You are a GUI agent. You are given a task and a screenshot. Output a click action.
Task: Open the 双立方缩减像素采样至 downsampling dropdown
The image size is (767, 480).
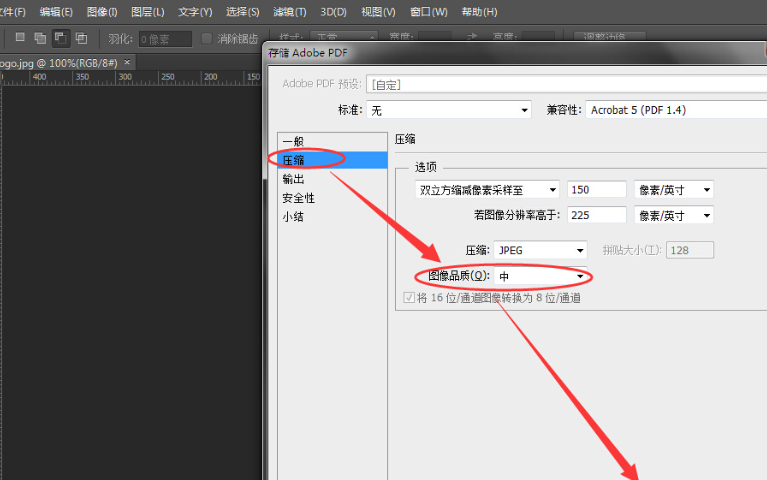pos(487,189)
